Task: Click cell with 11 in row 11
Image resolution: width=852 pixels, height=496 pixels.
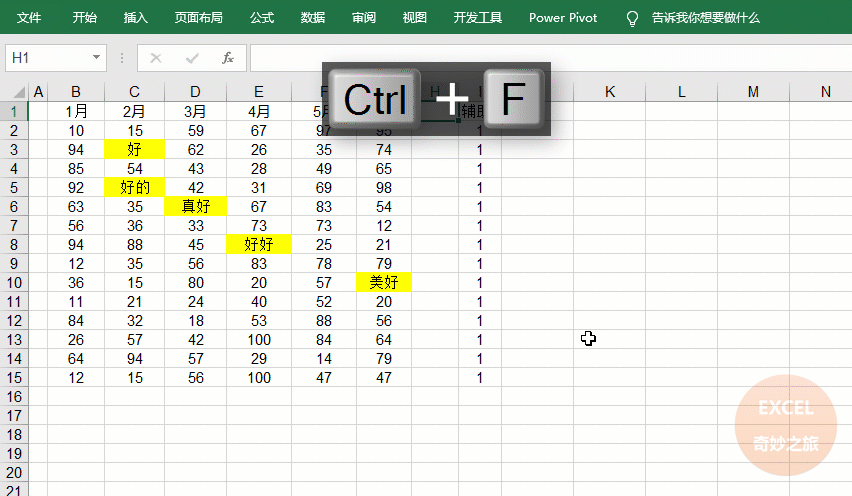Action: pos(76,302)
